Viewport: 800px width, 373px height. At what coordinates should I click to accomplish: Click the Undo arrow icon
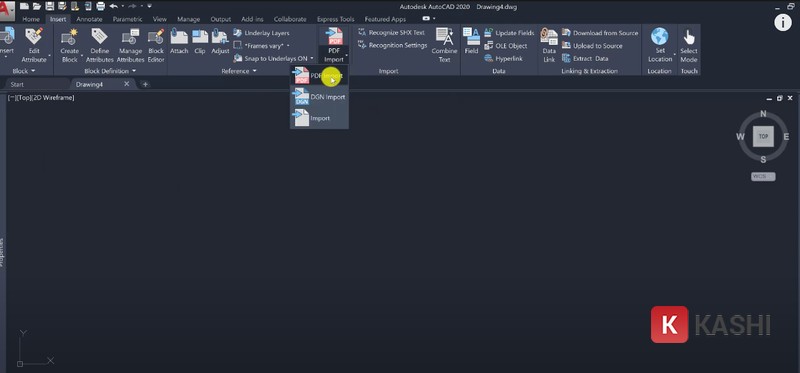[x=114, y=6]
